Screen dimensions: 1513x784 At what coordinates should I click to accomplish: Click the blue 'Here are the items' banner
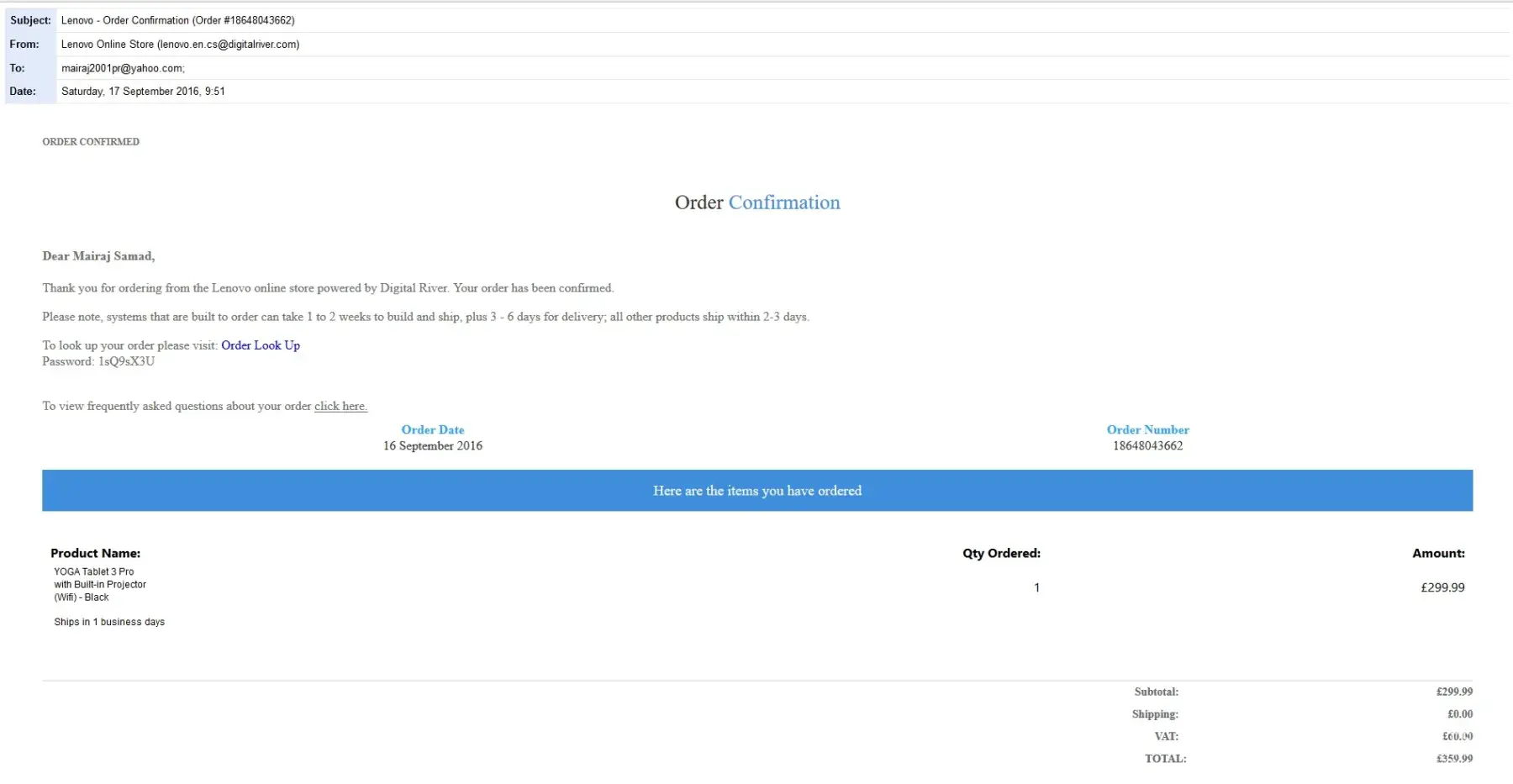pos(756,491)
